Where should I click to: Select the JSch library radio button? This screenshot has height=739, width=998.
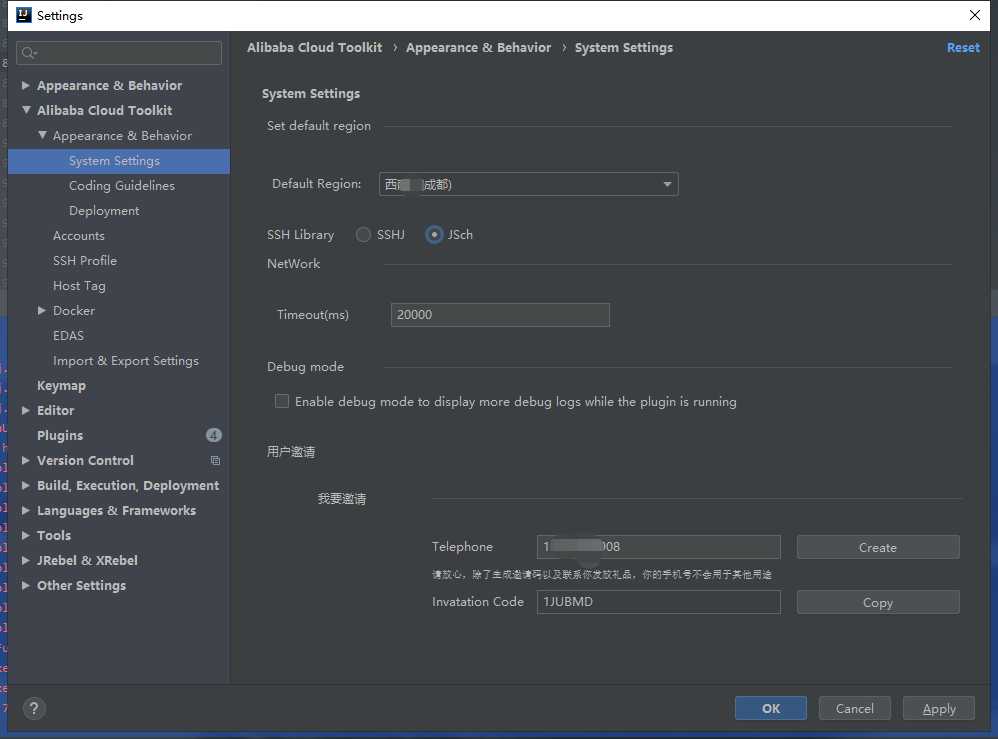[x=434, y=235]
